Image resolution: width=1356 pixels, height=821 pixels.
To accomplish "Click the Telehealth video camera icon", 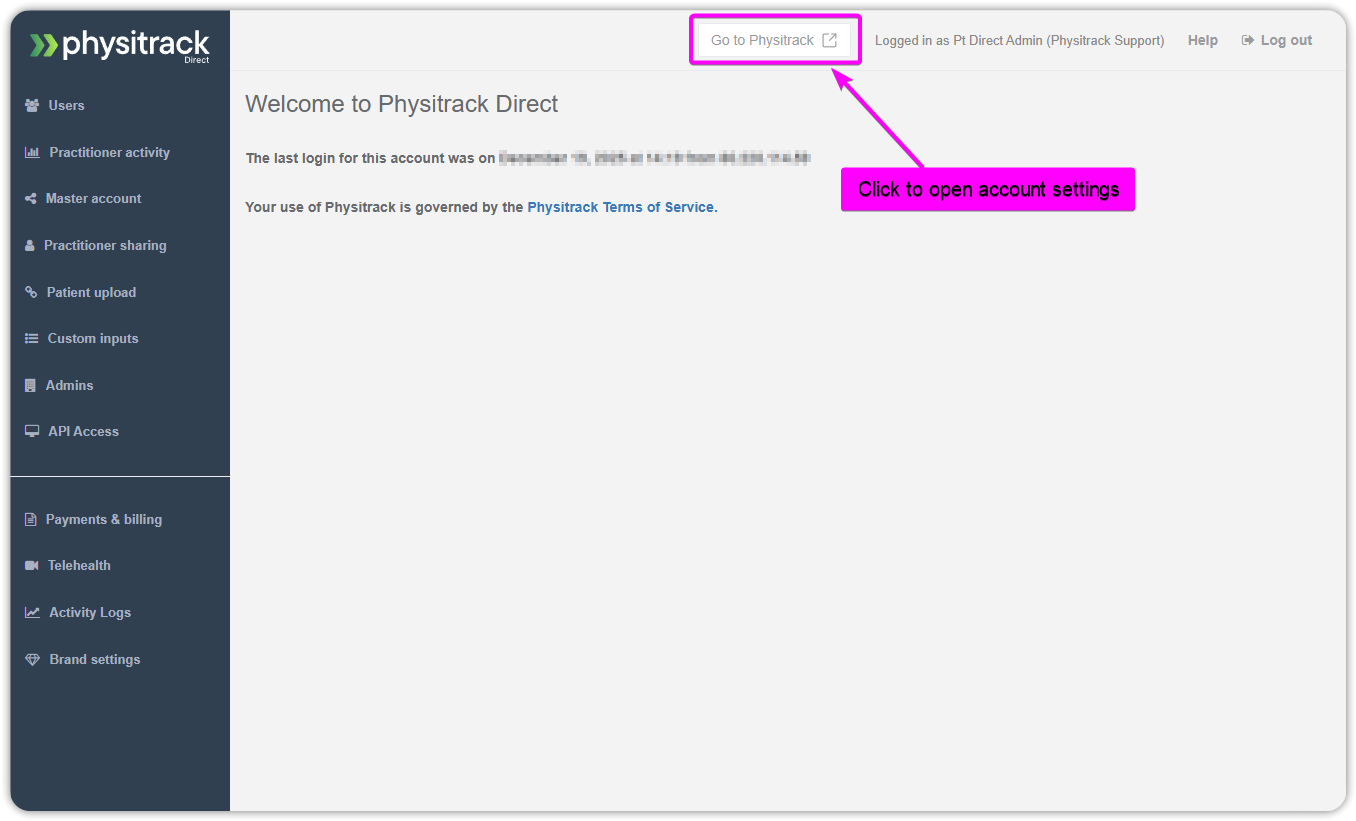I will 31,565.
